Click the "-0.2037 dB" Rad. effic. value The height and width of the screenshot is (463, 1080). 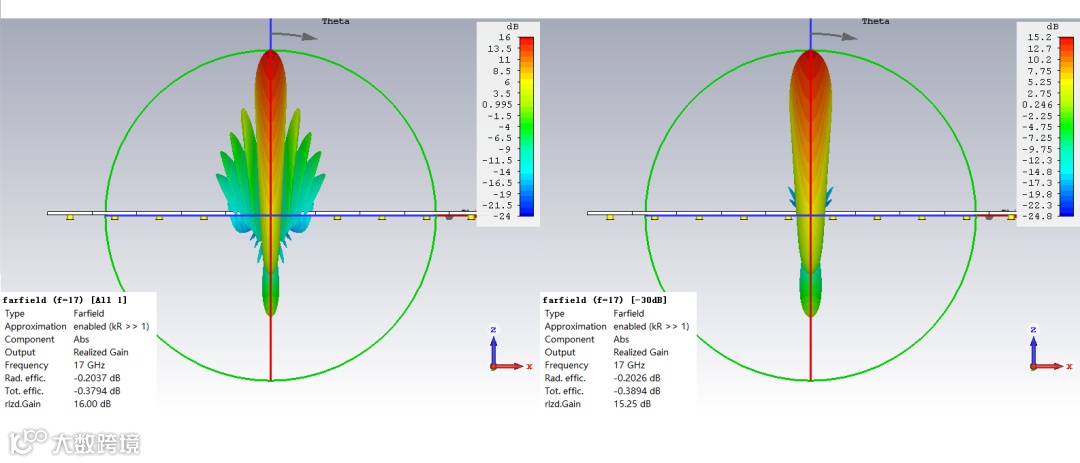(x=96, y=378)
